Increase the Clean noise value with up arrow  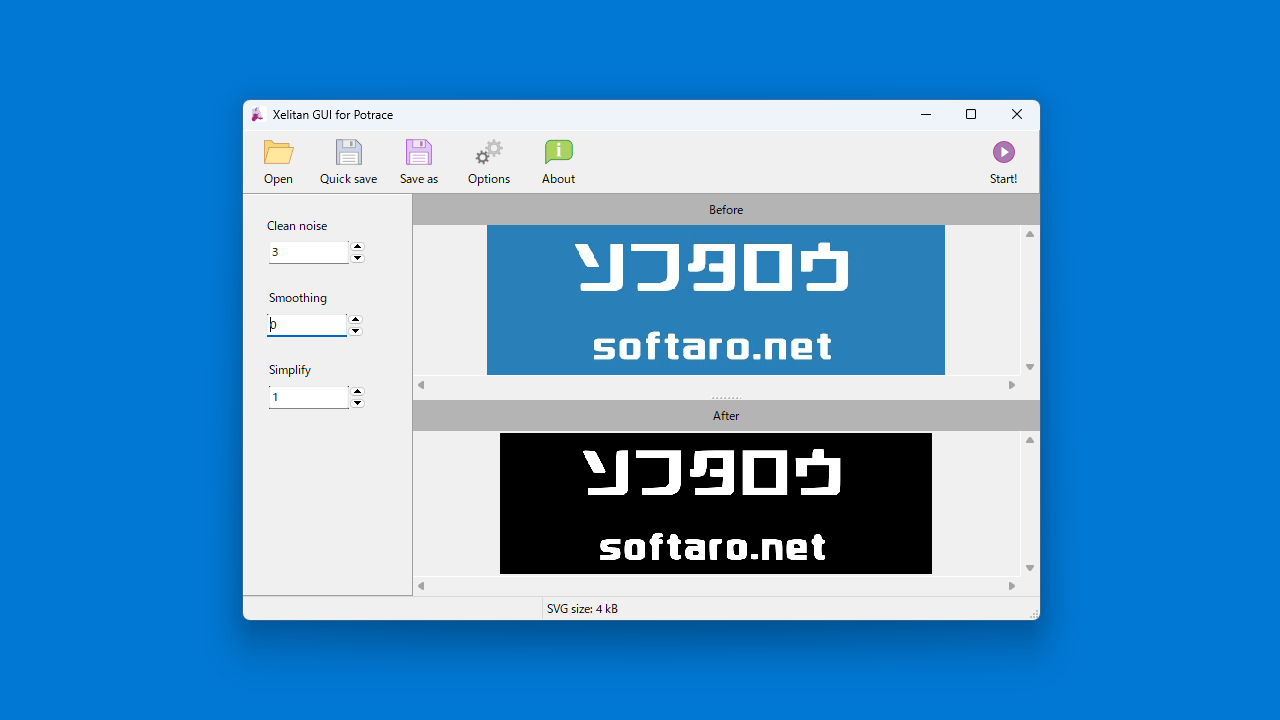(x=357, y=246)
